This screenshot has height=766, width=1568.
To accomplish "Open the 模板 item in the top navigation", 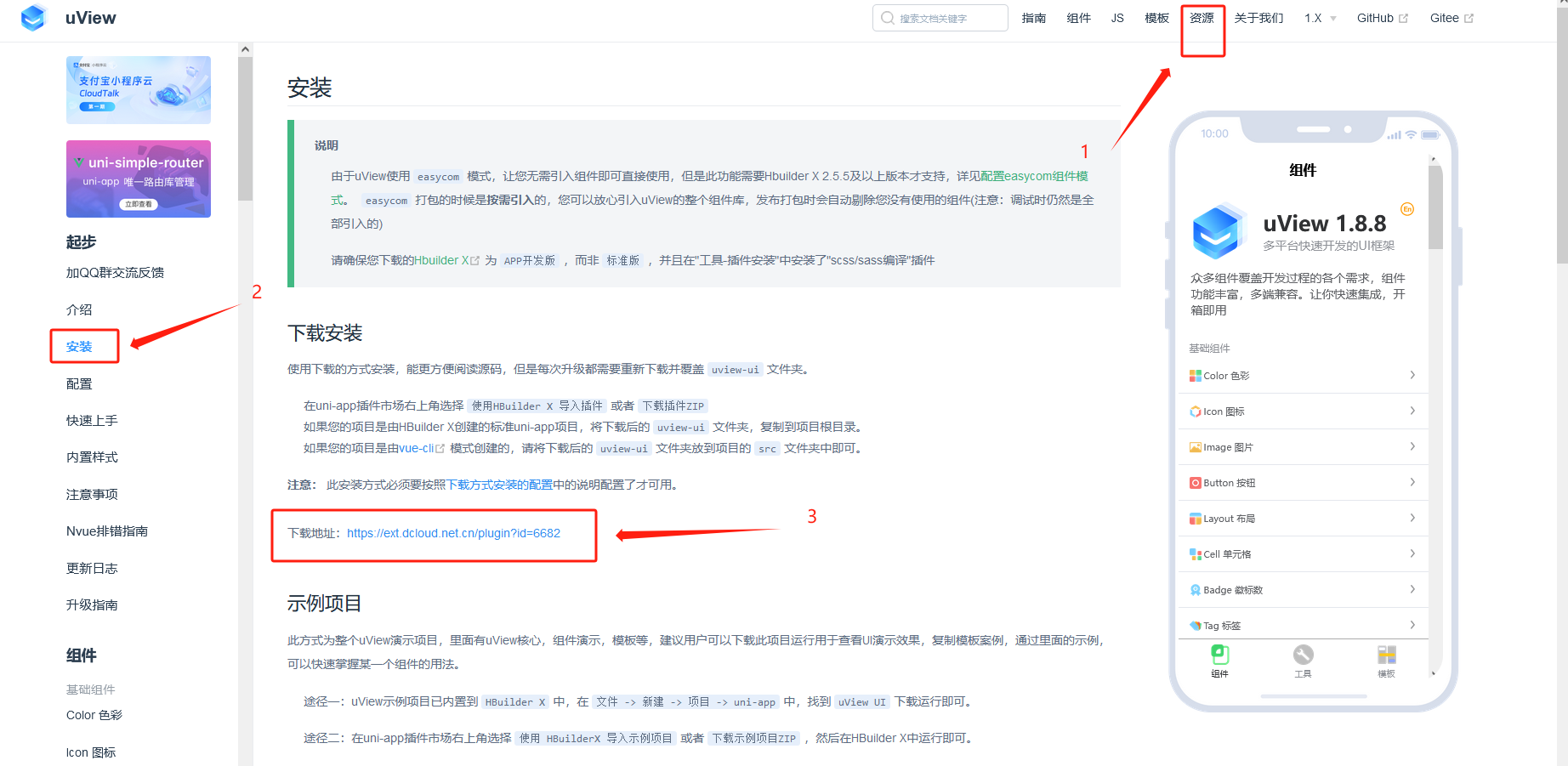I will [x=1157, y=18].
